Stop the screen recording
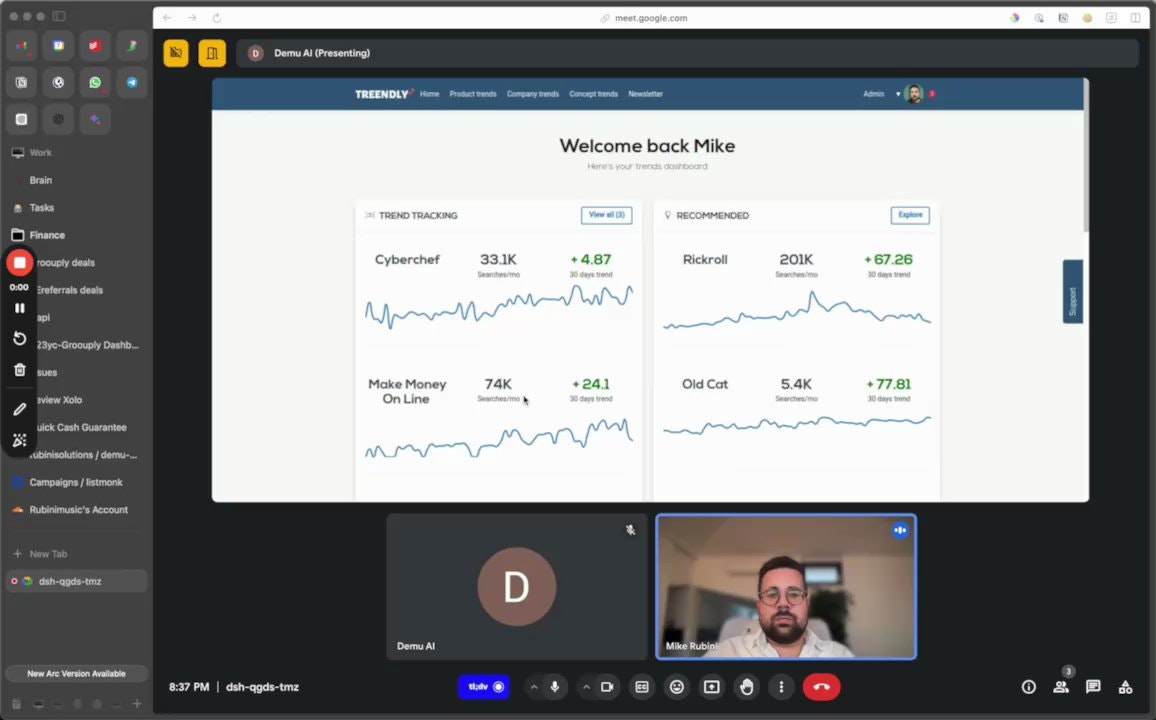This screenshot has height=720, width=1156. (19, 263)
